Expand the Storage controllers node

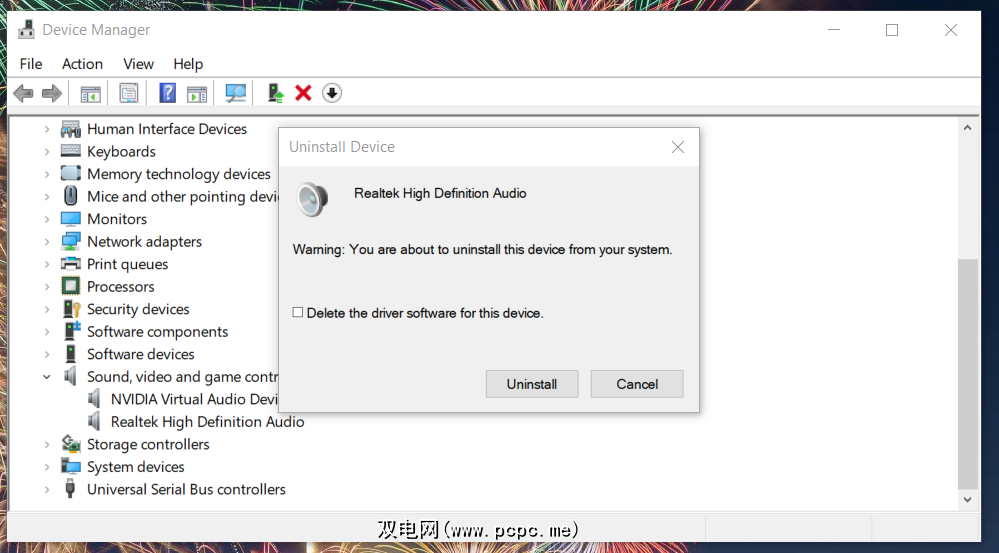[x=47, y=444]
